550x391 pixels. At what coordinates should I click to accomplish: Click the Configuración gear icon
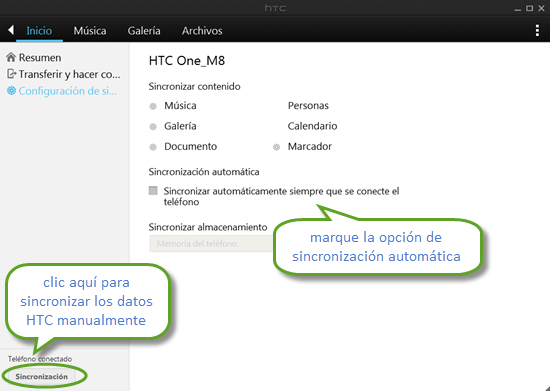12,91
